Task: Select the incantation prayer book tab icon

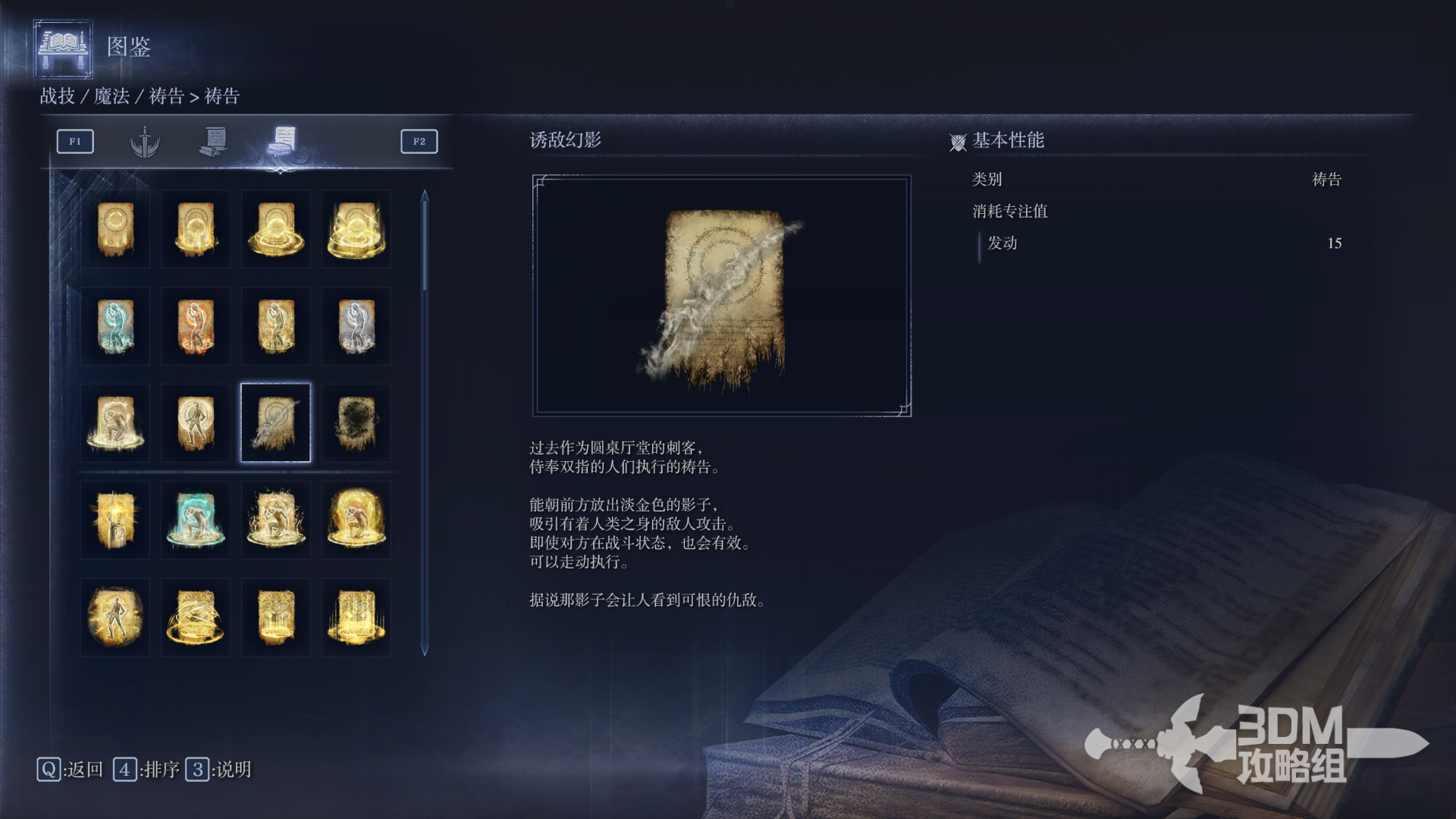Action: click(282, 141)
